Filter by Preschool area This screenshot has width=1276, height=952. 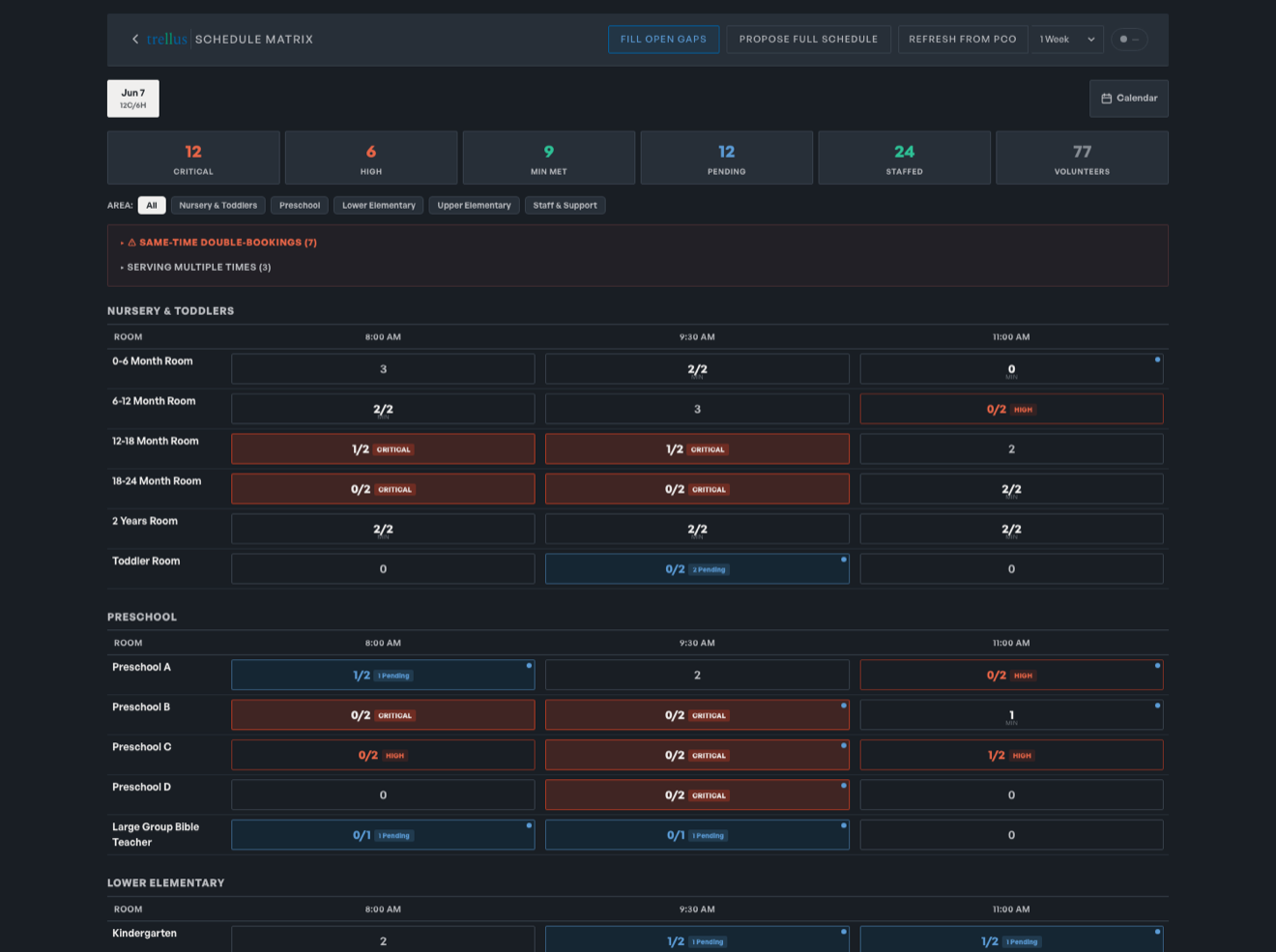tap(300, 206)
